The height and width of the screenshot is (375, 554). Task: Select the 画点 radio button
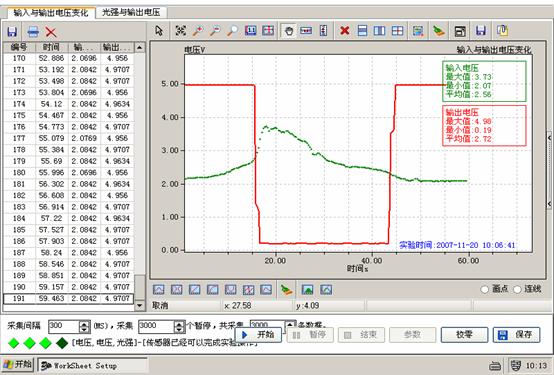click(x=485, y=289)
